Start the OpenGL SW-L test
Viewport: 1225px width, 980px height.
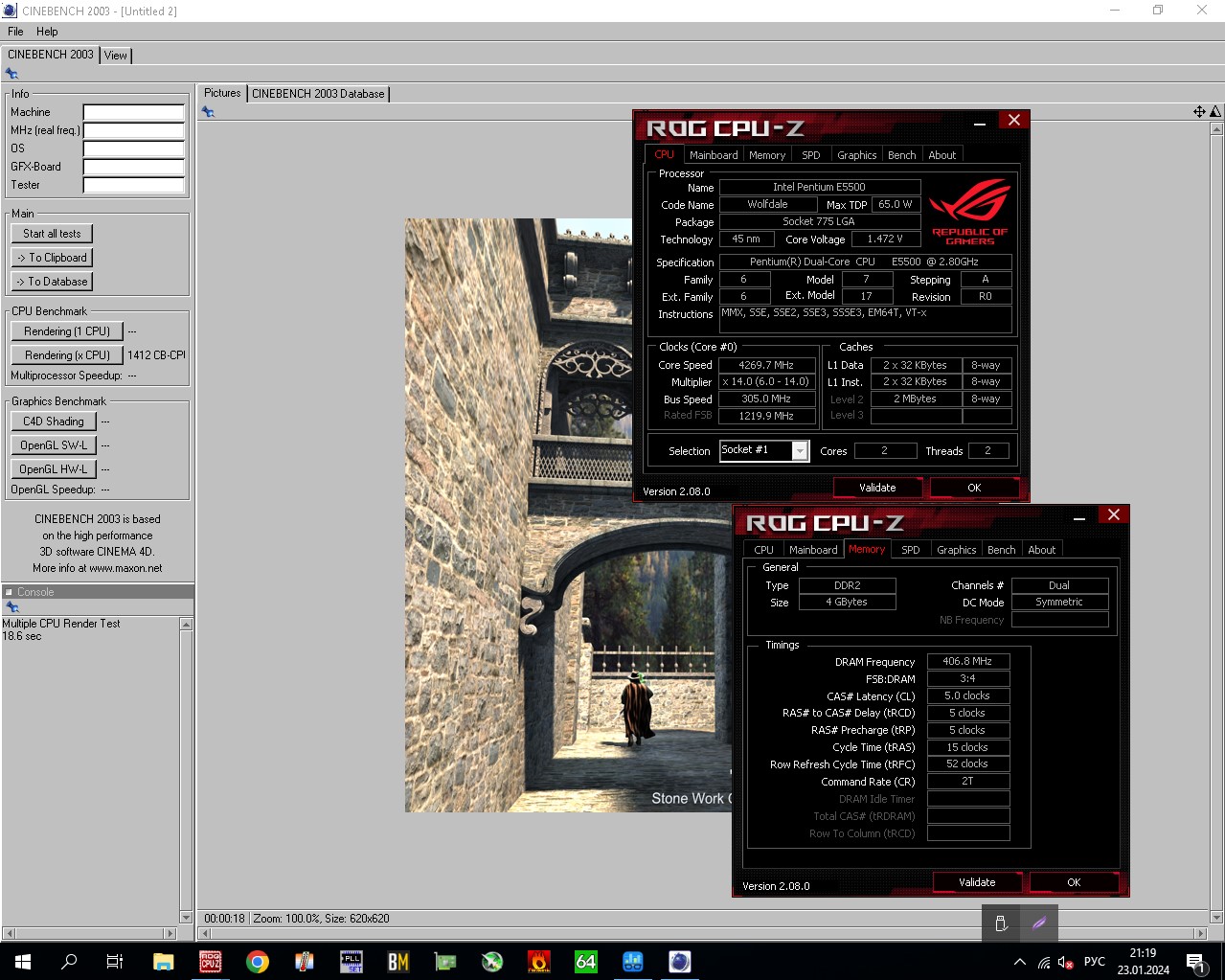[54, 445]
